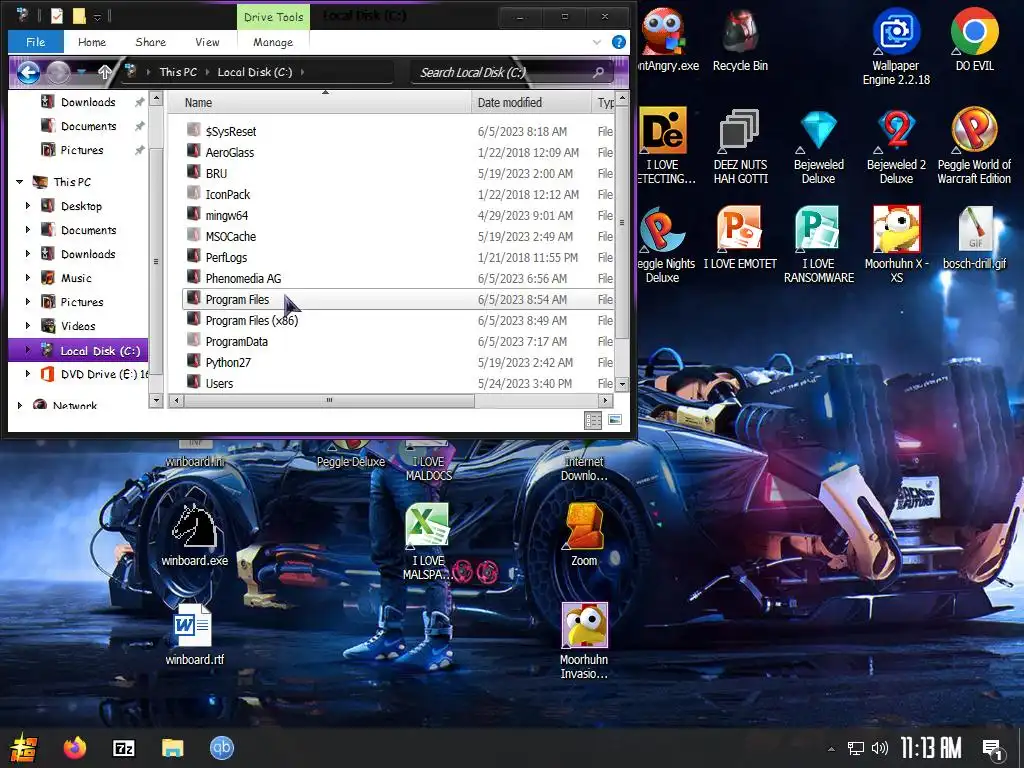Sort by Date modified column header
This screenshot has width=1024, height=768.
point(532,103)
